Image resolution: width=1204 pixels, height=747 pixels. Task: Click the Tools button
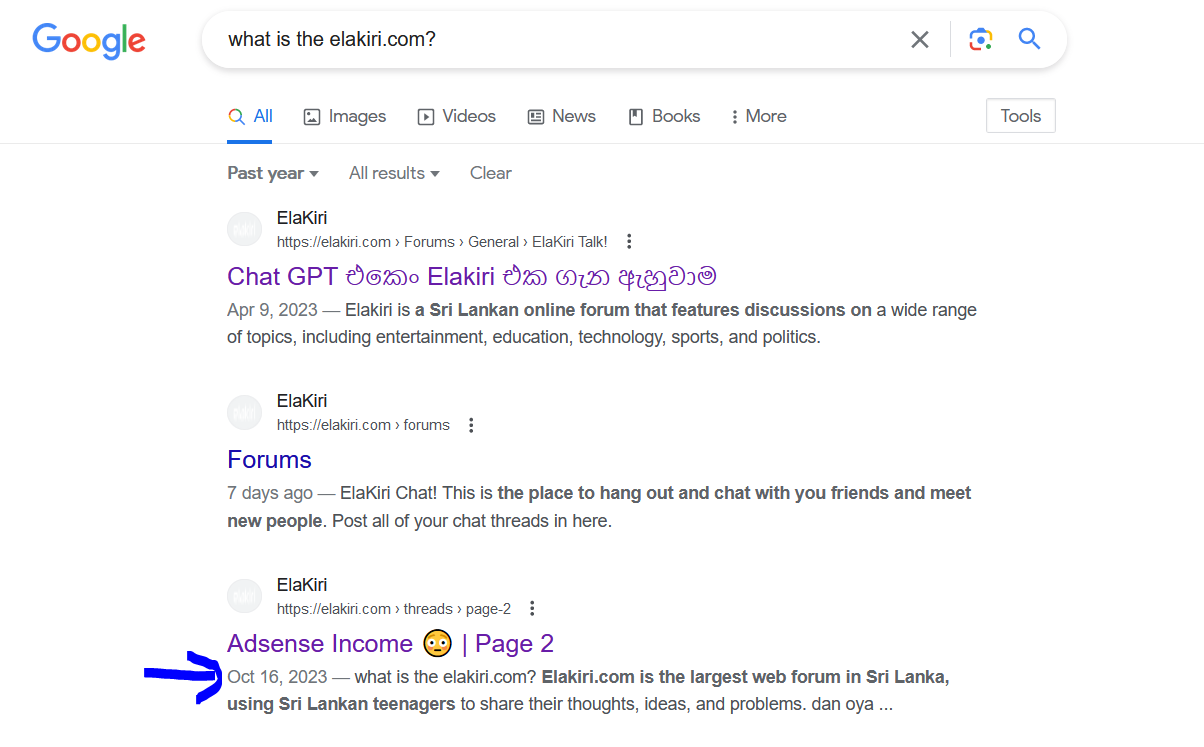coord(1020,116)
